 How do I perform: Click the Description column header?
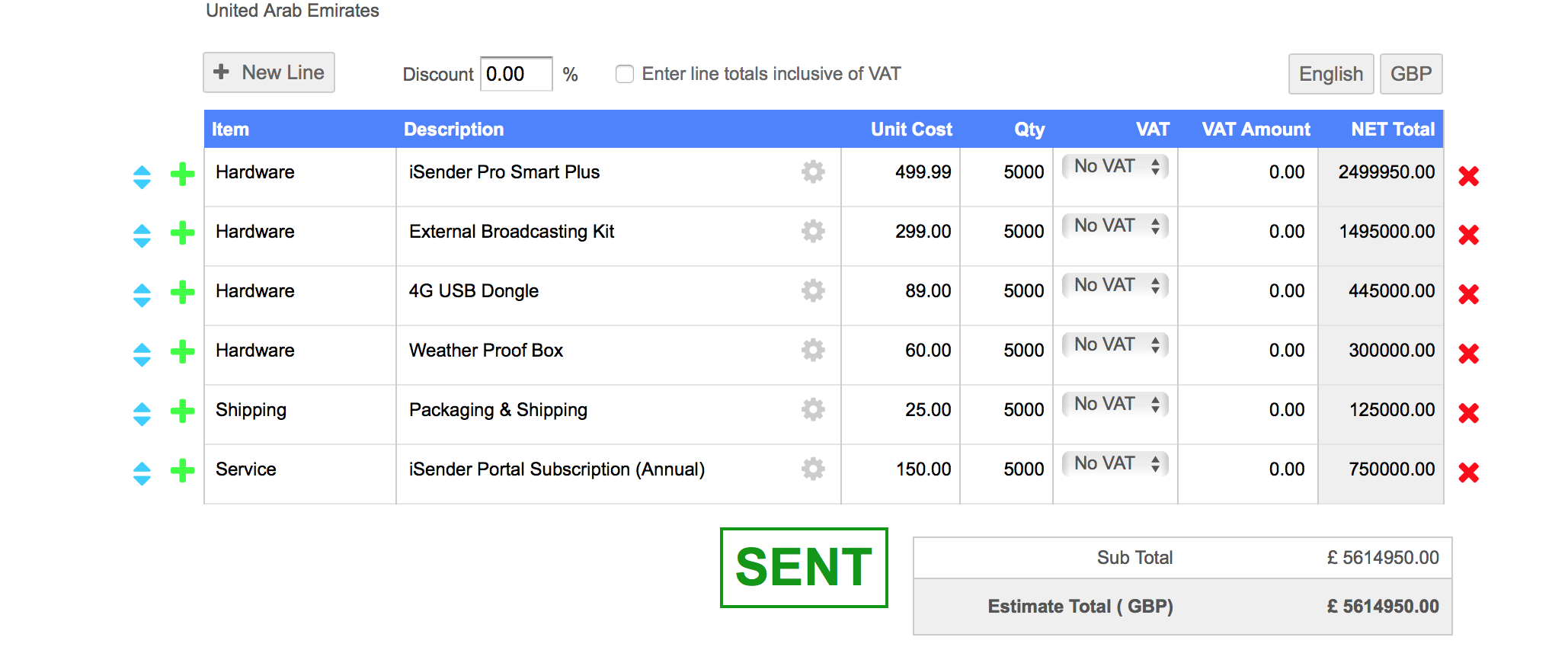coord(453,130)
